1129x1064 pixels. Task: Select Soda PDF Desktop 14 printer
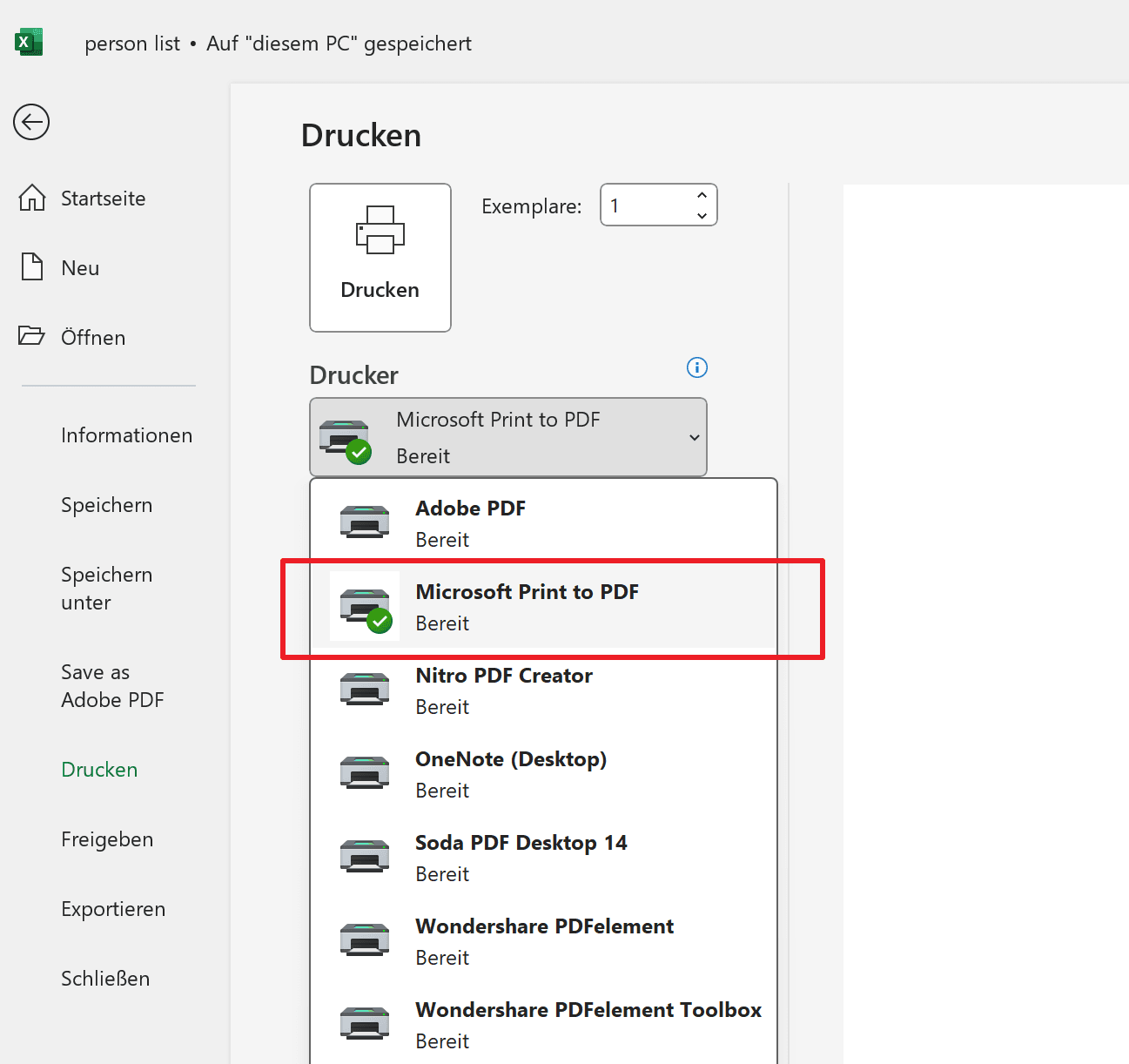(543, 857)
